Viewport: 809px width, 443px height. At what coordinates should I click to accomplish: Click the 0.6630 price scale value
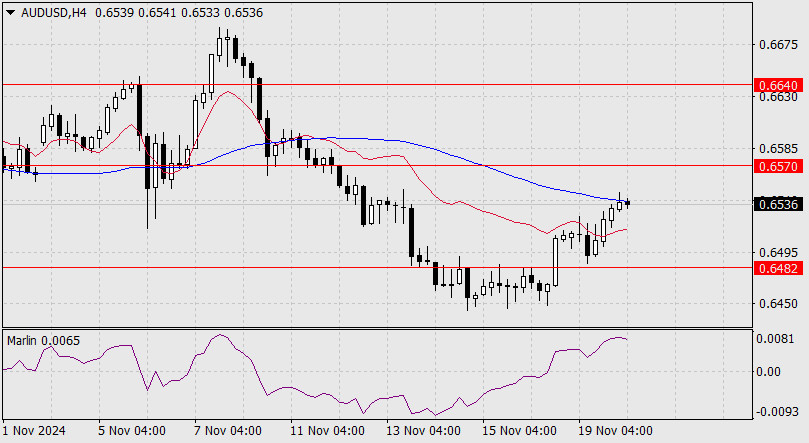tap(778, 97)
